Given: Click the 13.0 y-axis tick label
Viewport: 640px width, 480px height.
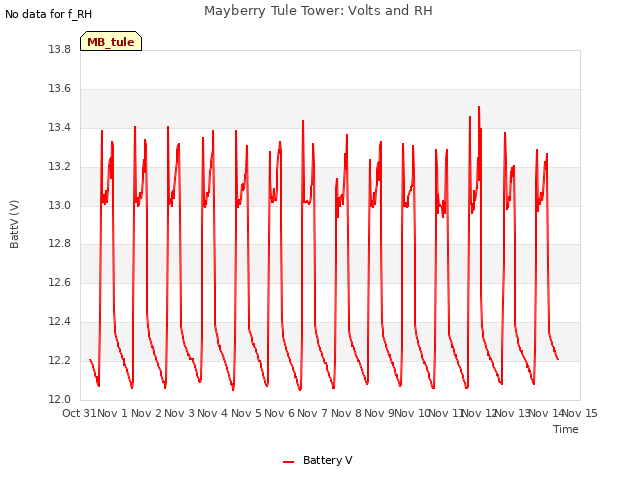Looking at the screenshot, I should (60, 205).
